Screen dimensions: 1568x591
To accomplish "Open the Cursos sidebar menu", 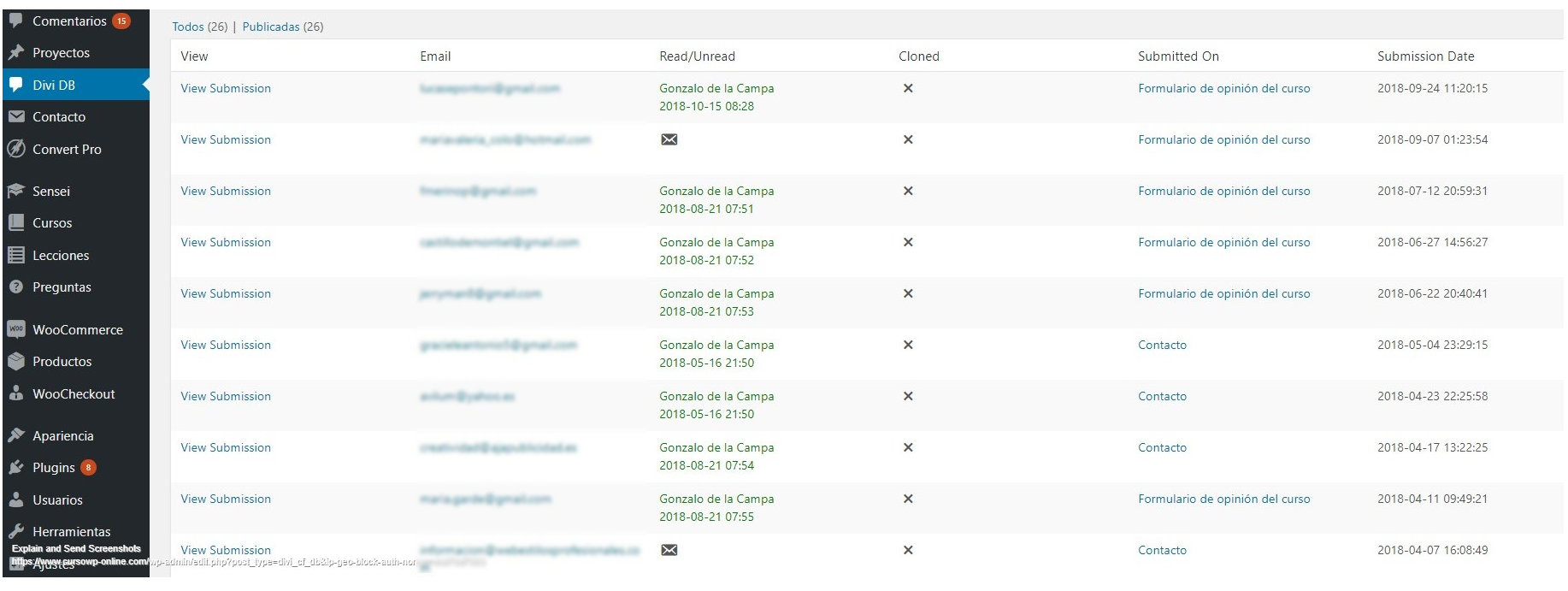I will coord(52,222).
